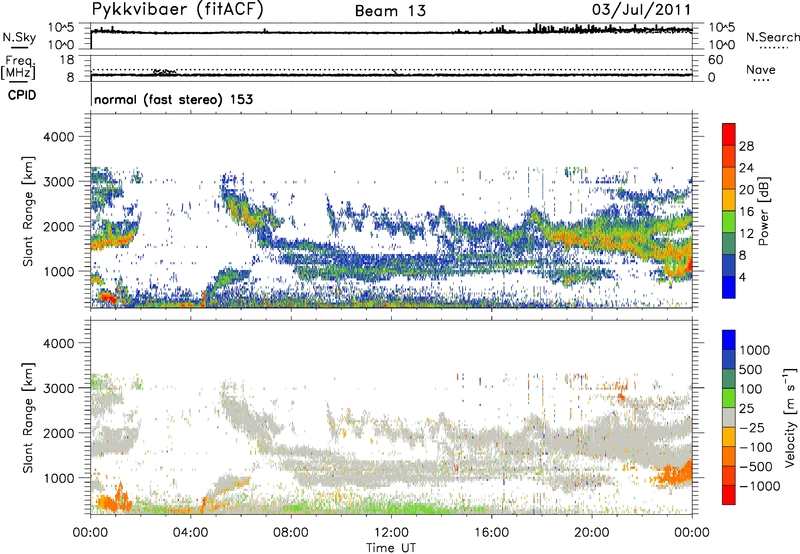This screenshot has height=554, width=800.
Task: Click the velocity panel Slant Range [km] label
Action: (x=28, y=418)
